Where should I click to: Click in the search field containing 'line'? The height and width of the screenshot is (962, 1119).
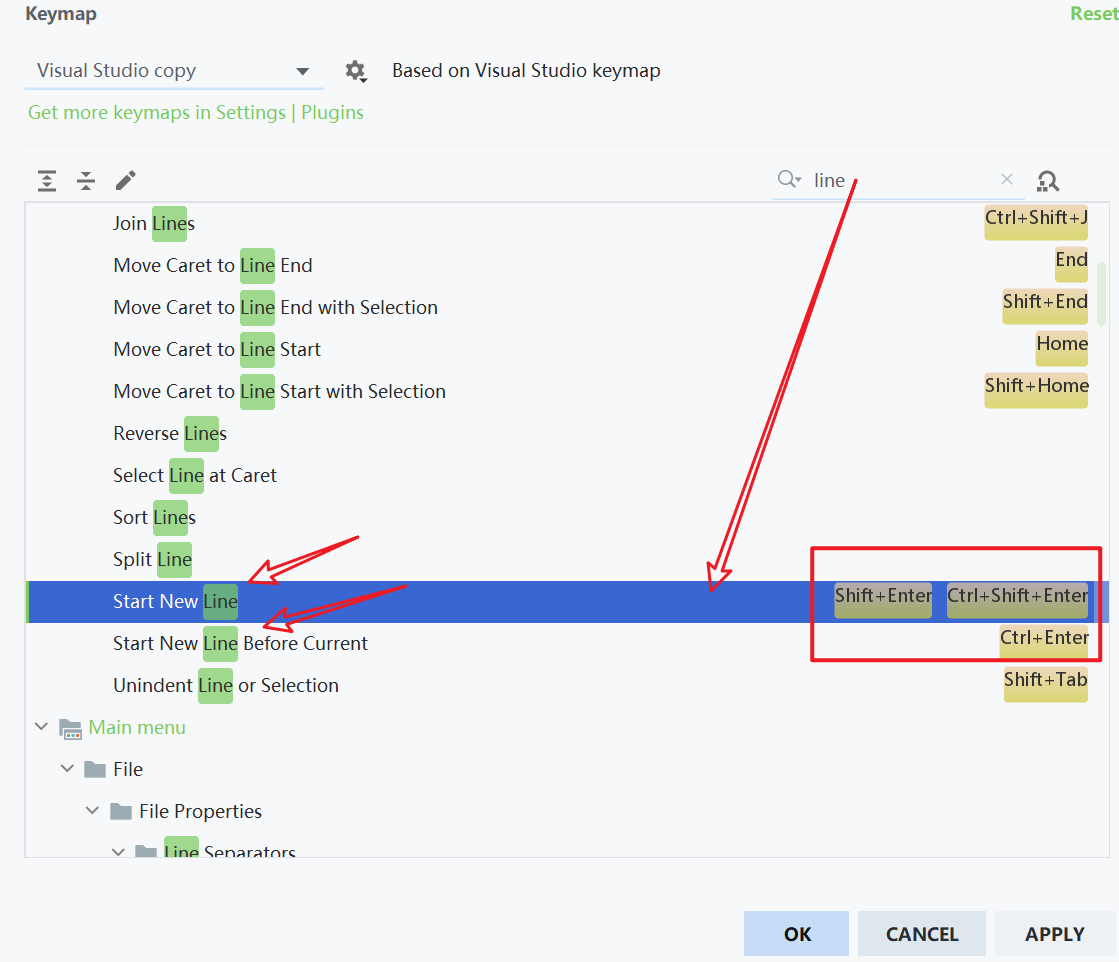click(899, 180)
